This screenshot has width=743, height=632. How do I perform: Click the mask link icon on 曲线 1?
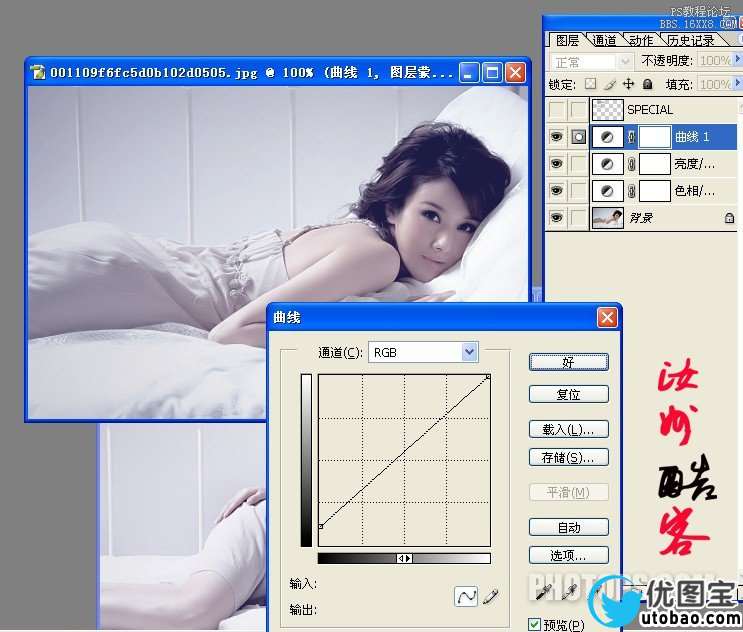coord(631,137)
